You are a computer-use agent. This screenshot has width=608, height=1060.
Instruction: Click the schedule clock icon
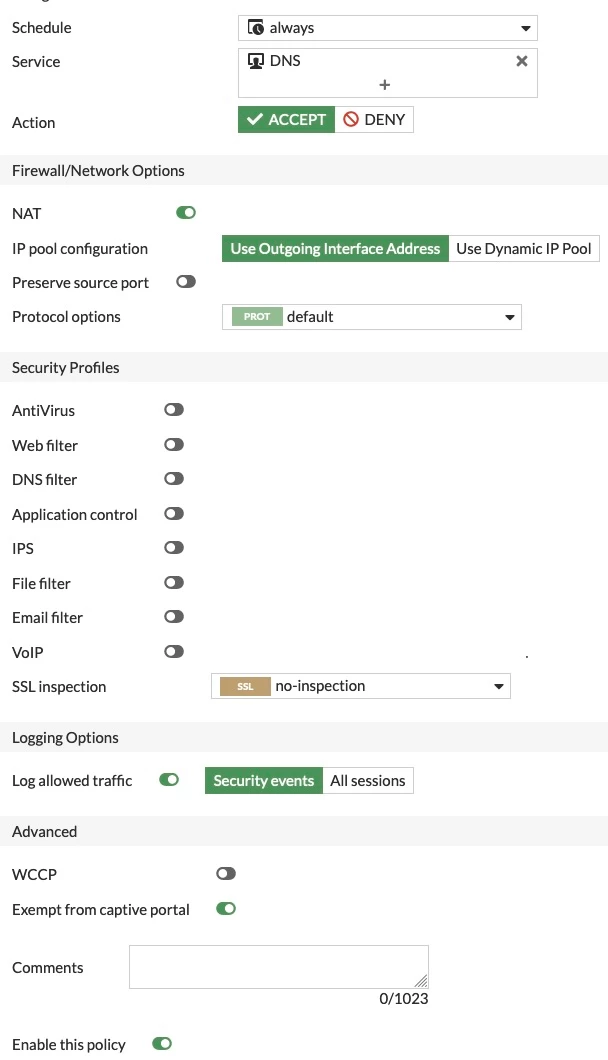(256, 28)
